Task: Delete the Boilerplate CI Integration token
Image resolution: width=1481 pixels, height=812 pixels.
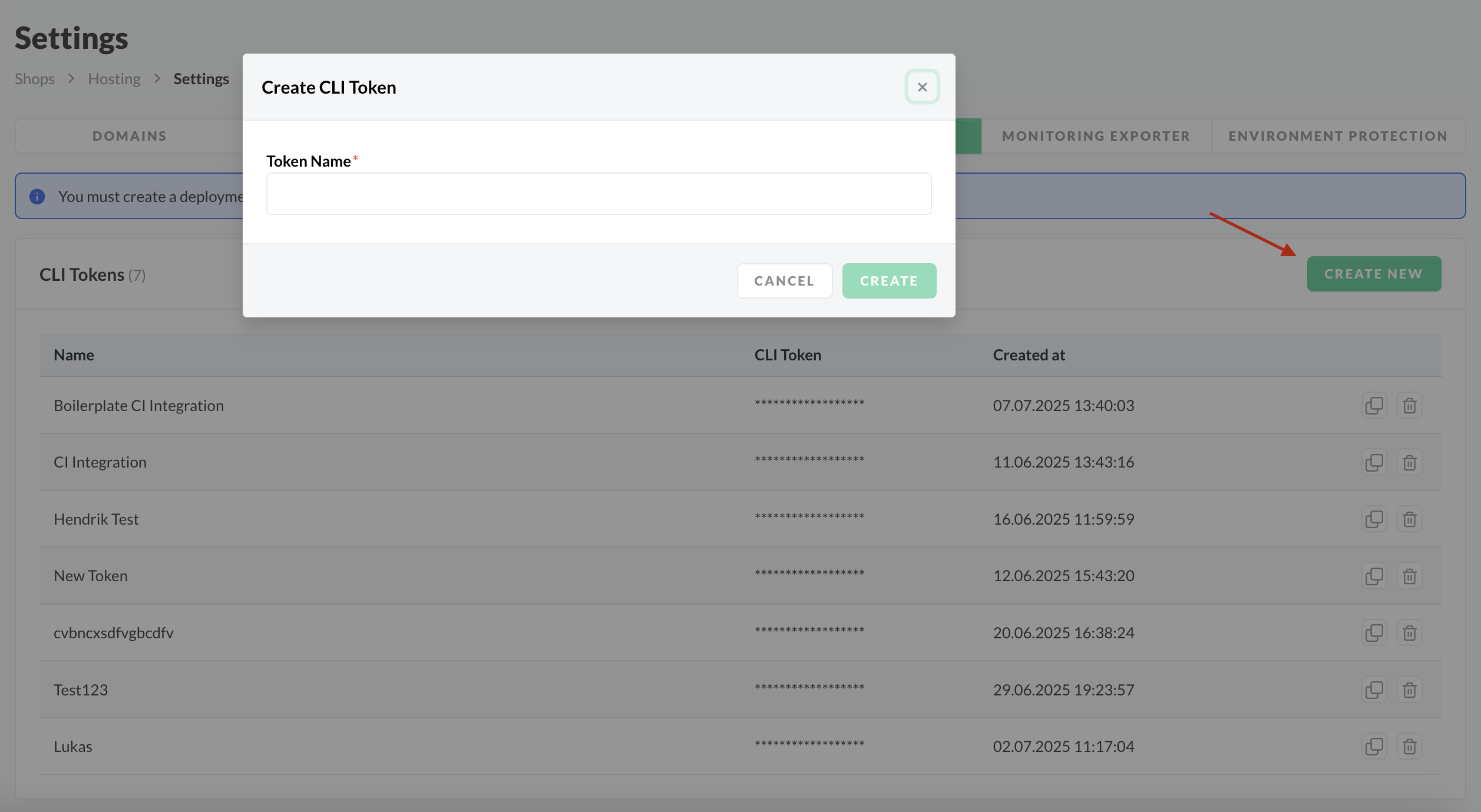Action: click(x=1409, y=406)
